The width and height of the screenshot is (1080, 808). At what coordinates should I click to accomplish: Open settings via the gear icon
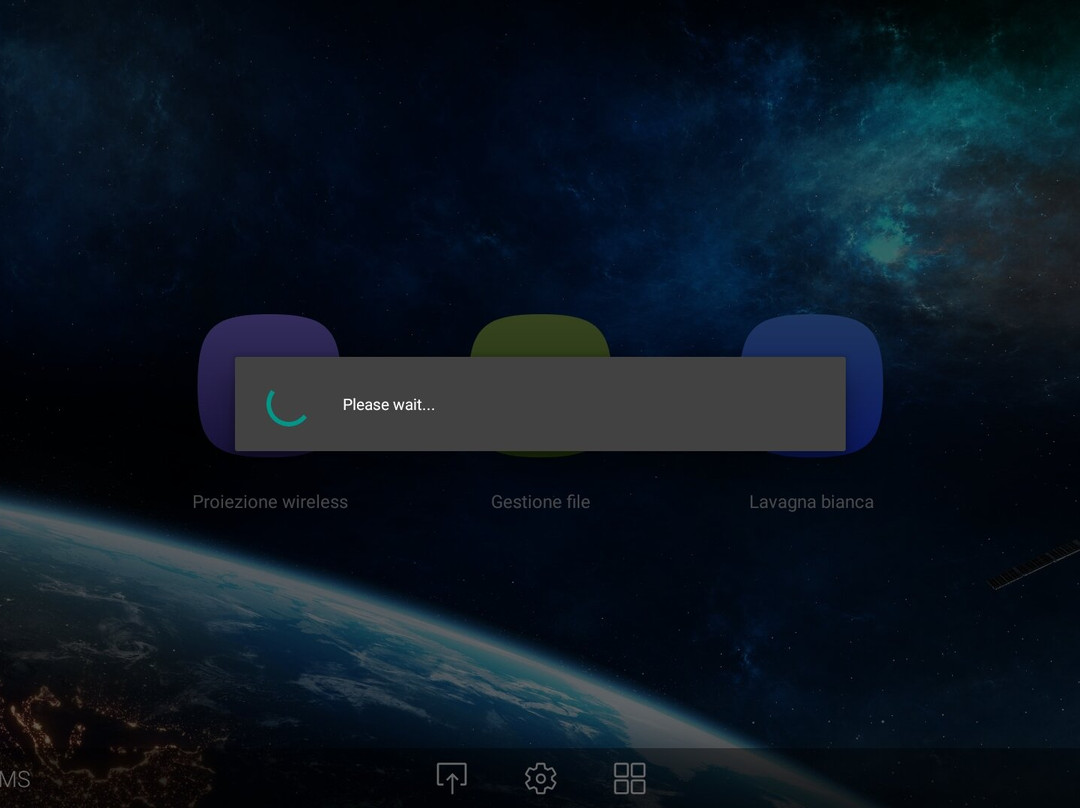tap(541, 778)
